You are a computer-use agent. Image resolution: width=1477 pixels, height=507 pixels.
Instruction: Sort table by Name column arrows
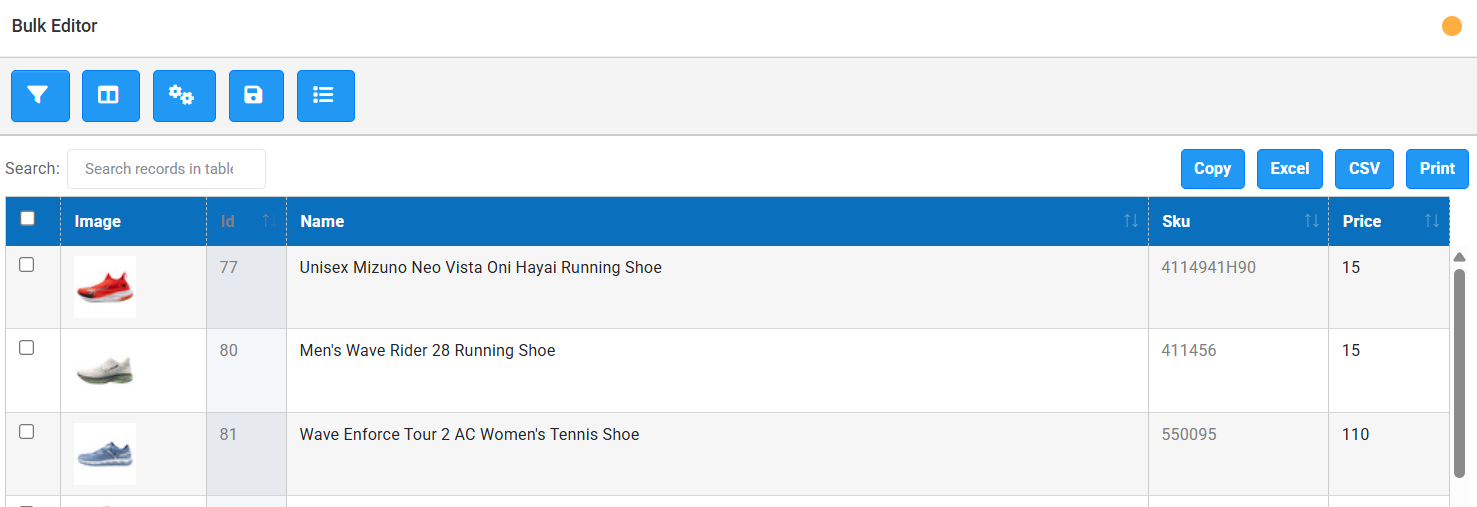[1131, 221]
